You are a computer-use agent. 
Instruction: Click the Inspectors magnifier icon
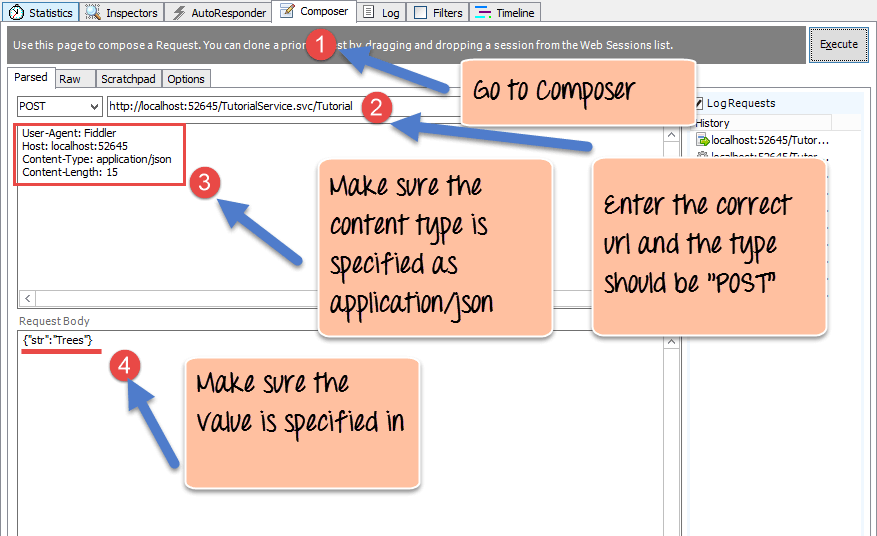point(94,13)
